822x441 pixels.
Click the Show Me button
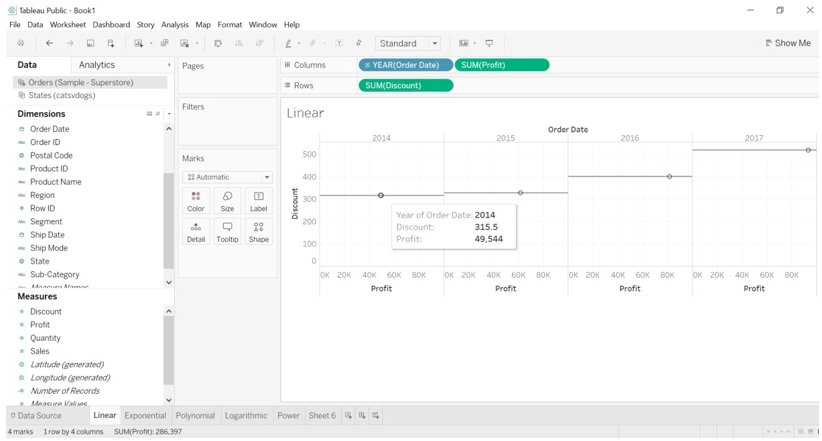788,44
